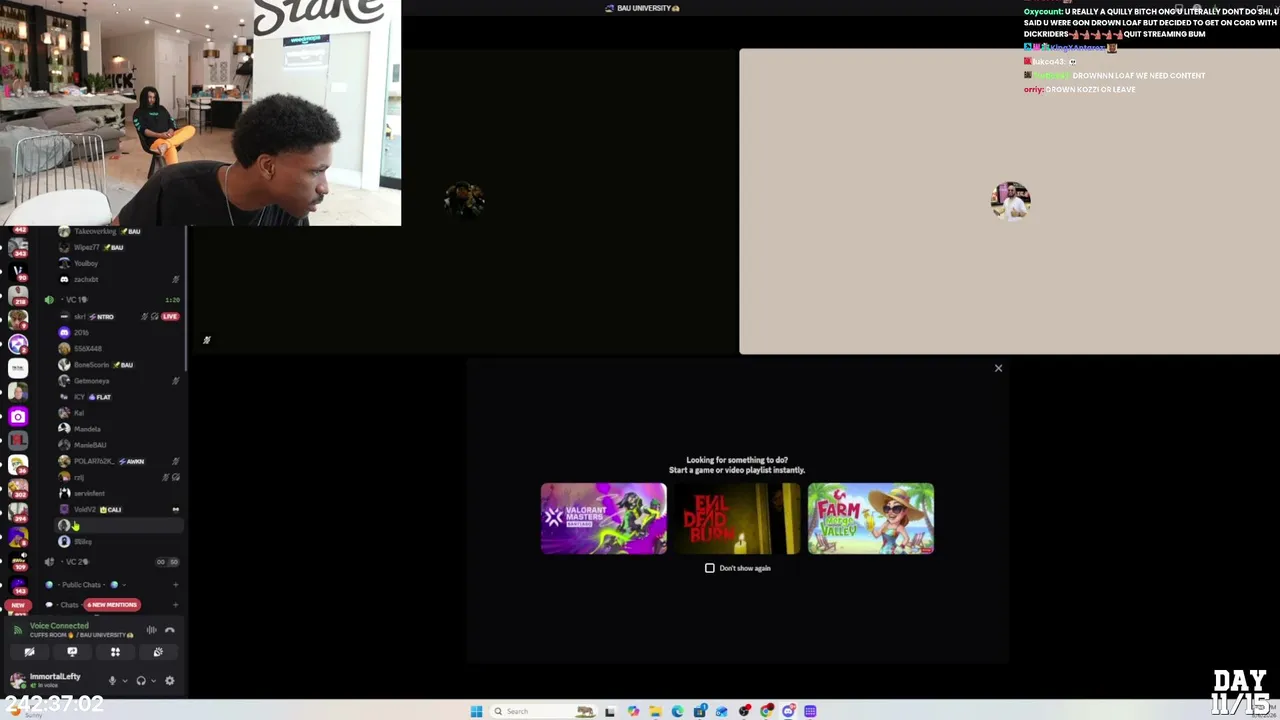
Task: Add a channel to Chats category
Action: (175, 605)
